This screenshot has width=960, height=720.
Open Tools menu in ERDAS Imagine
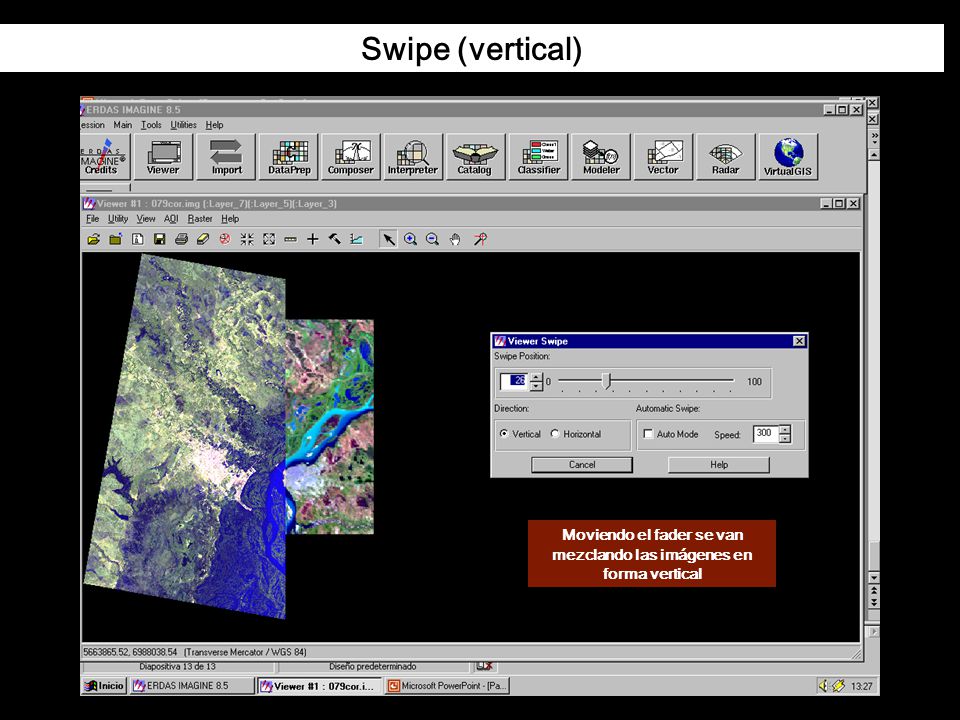(x=151, y=125)
